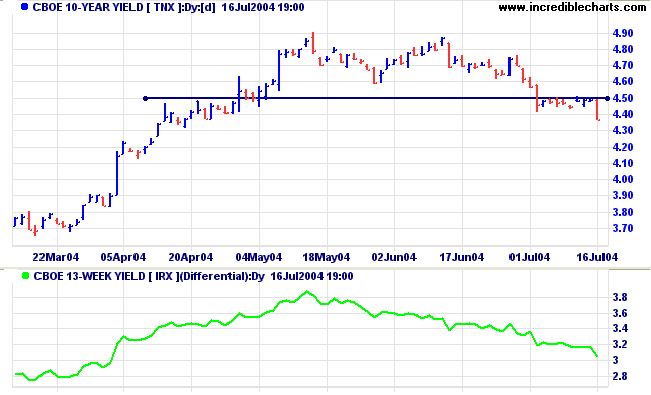
Task: Click the 4.70 label on the TNX price axis
Action: coord(623,66)
